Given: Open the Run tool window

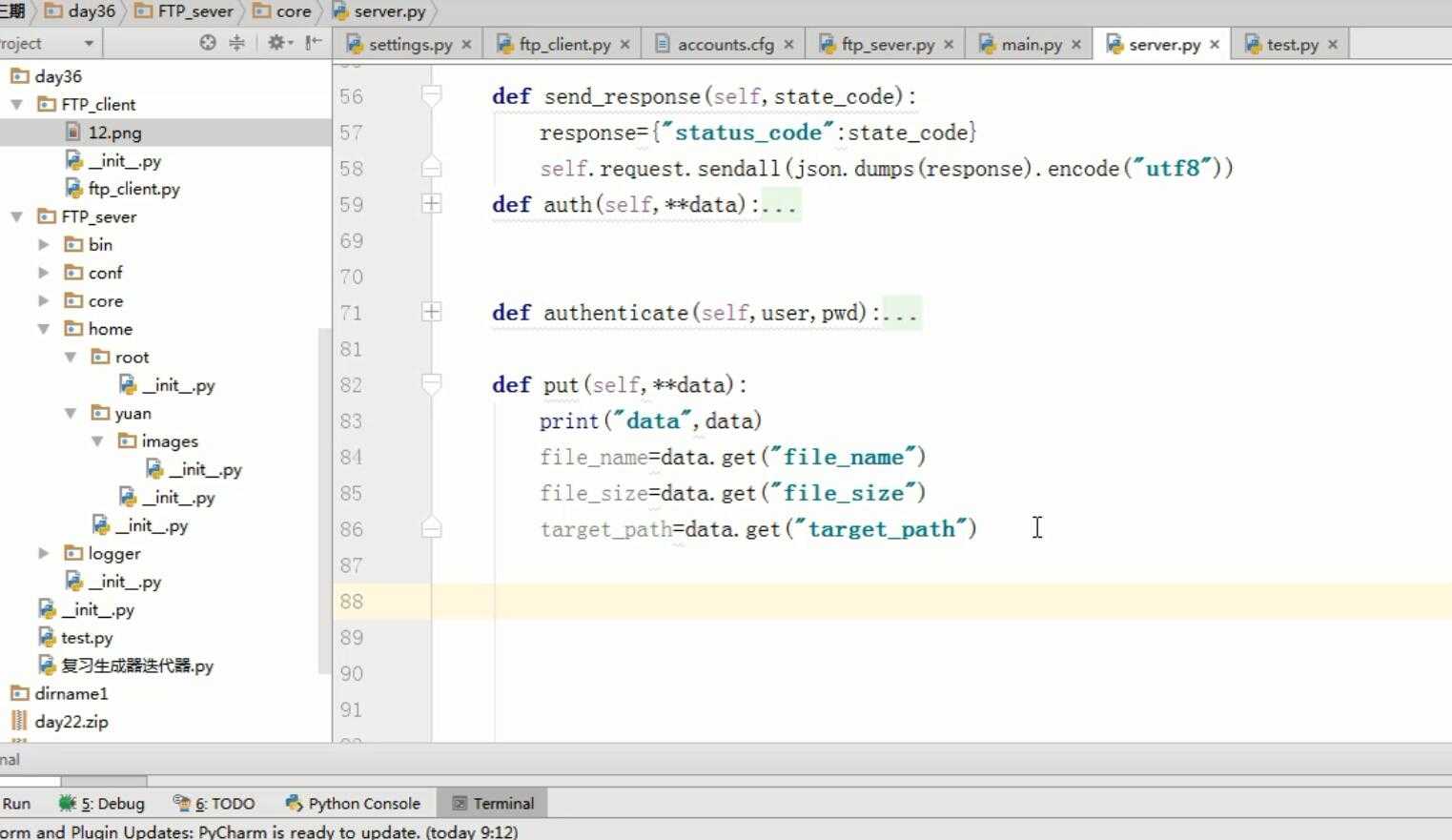Looking at the screenshot, I should pyautogui.click(x=16, y=804).
